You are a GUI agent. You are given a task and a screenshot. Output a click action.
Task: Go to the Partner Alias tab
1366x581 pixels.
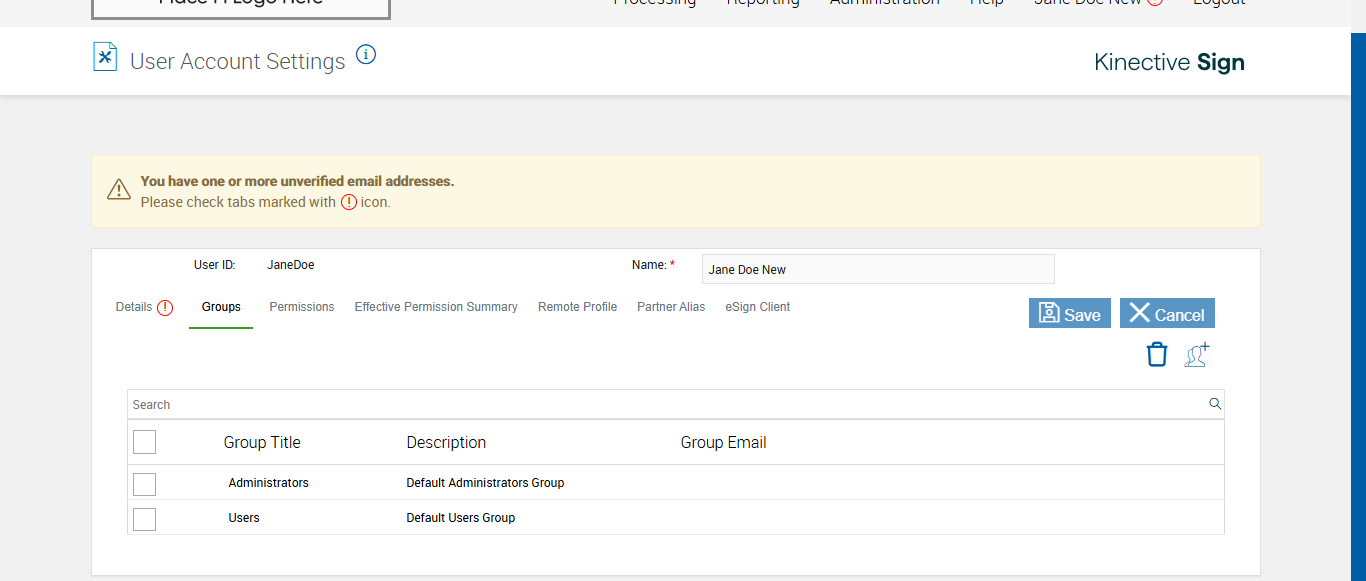click(671, 307)
